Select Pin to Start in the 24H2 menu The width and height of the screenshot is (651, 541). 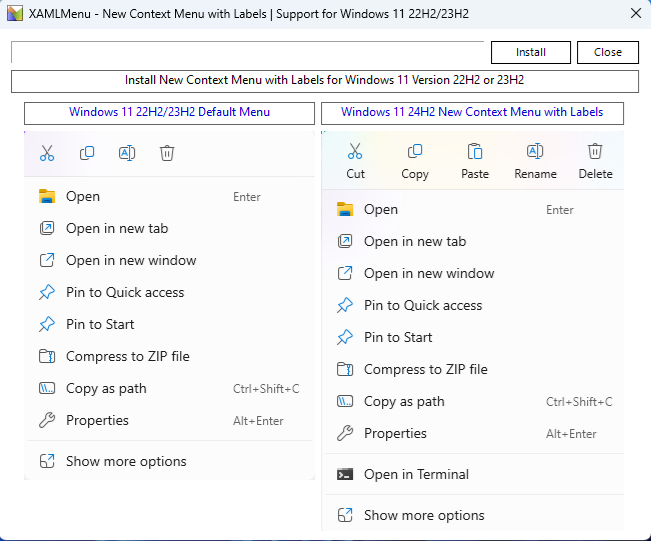coord(474,337)
